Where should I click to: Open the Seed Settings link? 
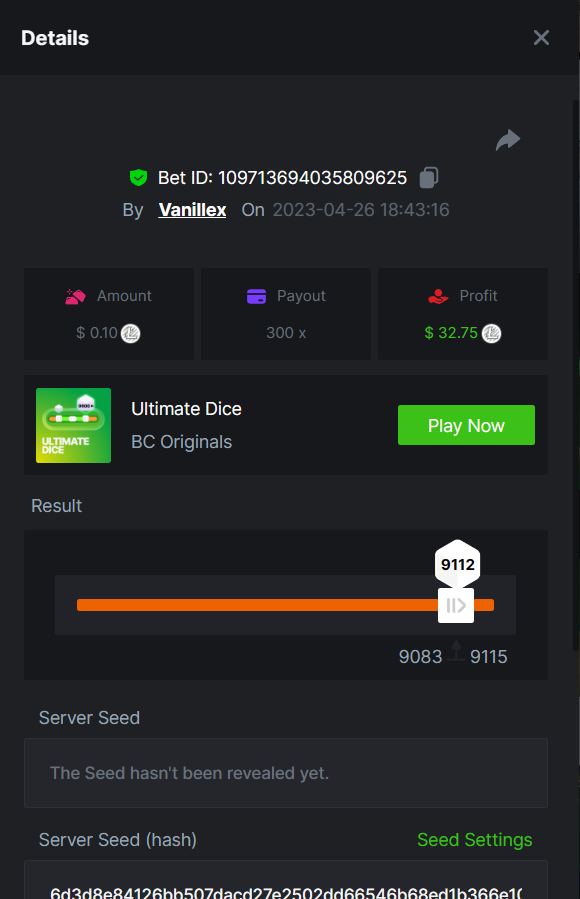tap(475, 839)
